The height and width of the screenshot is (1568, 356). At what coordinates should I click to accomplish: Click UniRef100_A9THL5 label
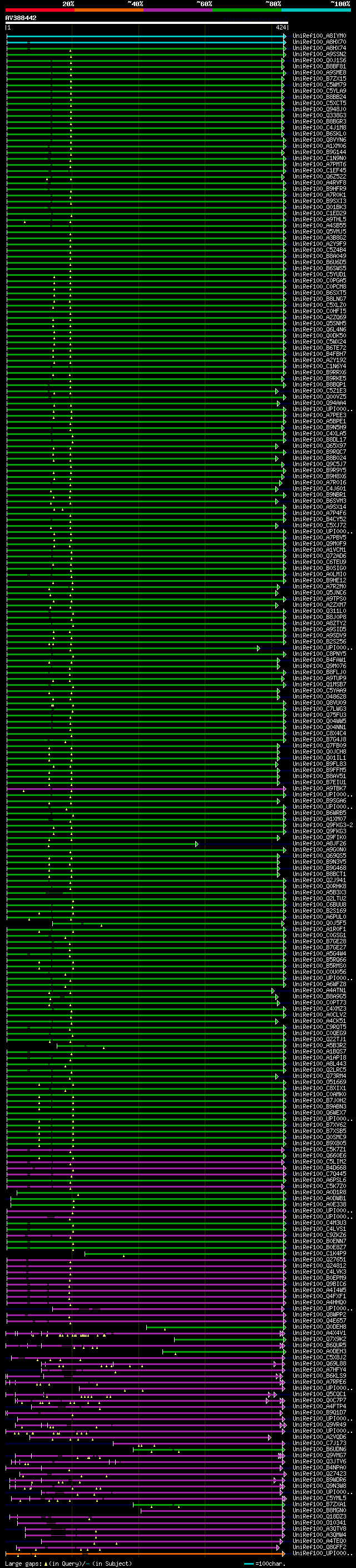click(x=319, y=220)
